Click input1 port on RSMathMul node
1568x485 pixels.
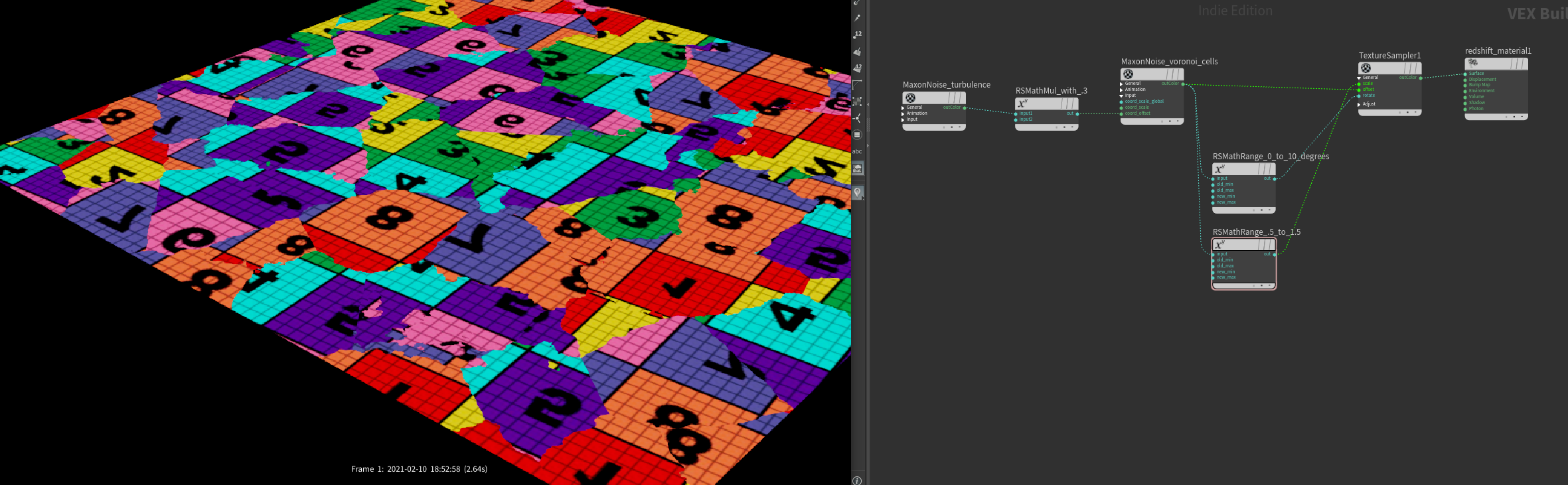click(x=1016, y=113)
